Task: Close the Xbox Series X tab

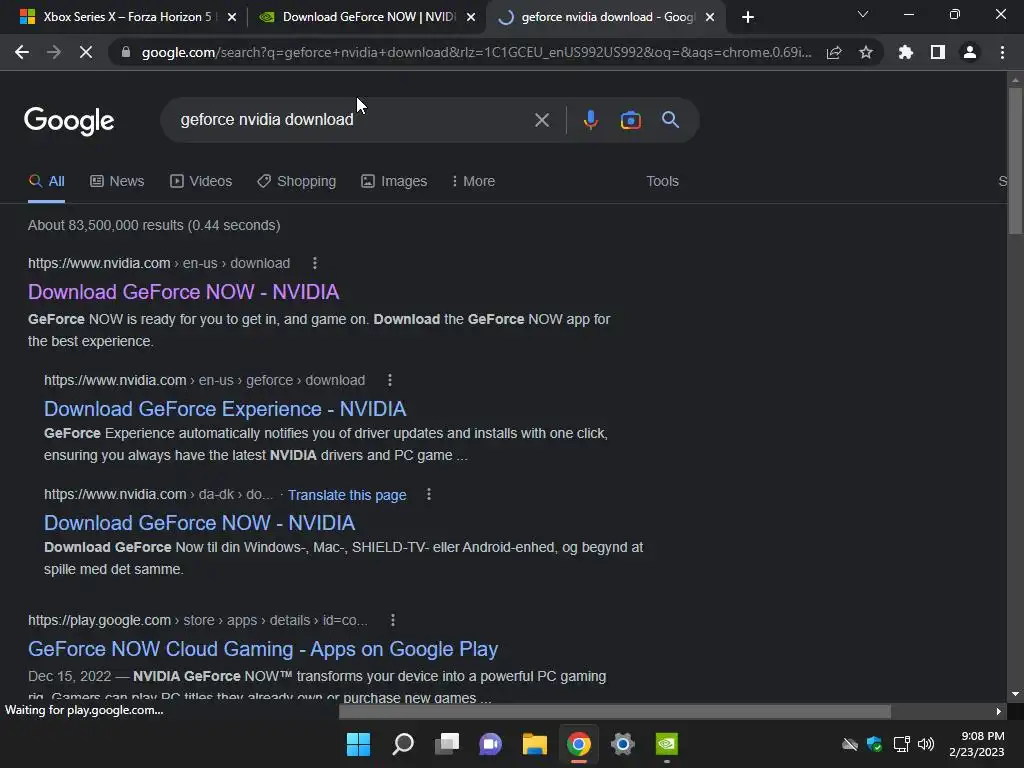Action: click(232, 18)
